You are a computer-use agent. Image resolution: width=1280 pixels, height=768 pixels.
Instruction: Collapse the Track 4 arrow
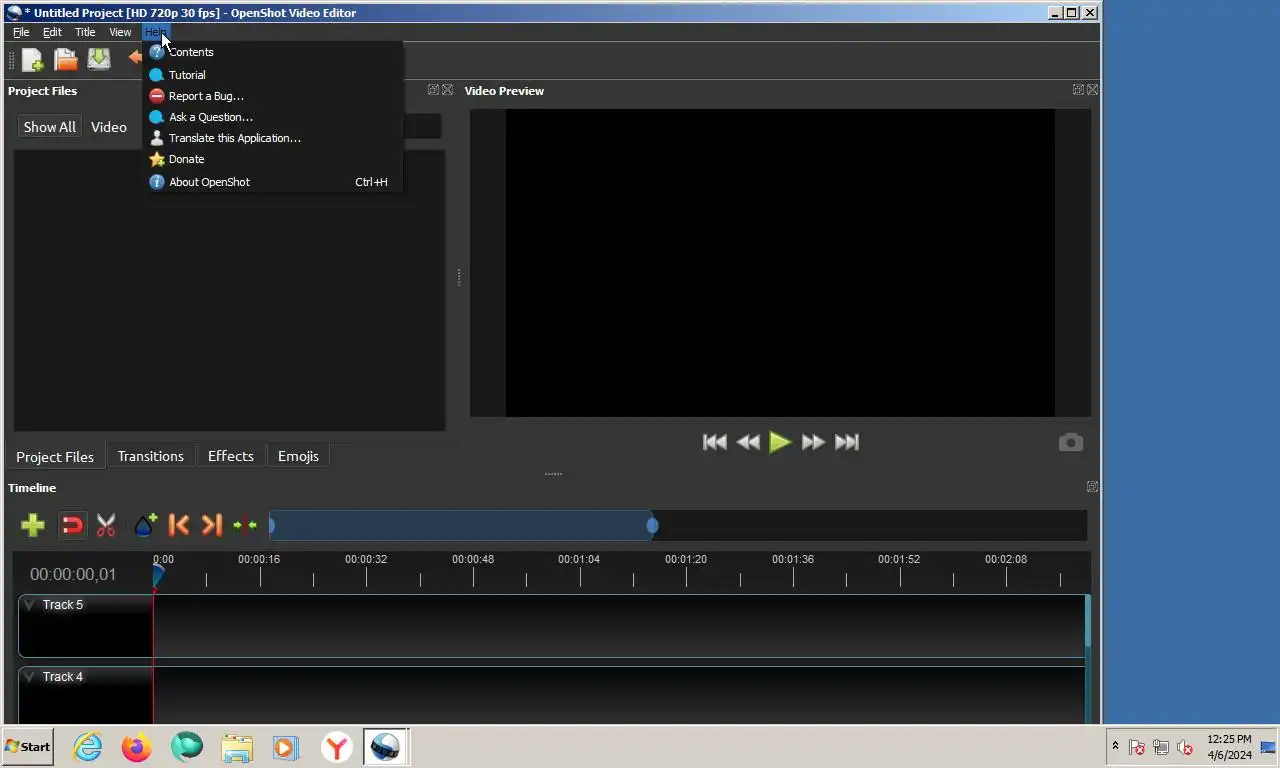pos(29,677)
